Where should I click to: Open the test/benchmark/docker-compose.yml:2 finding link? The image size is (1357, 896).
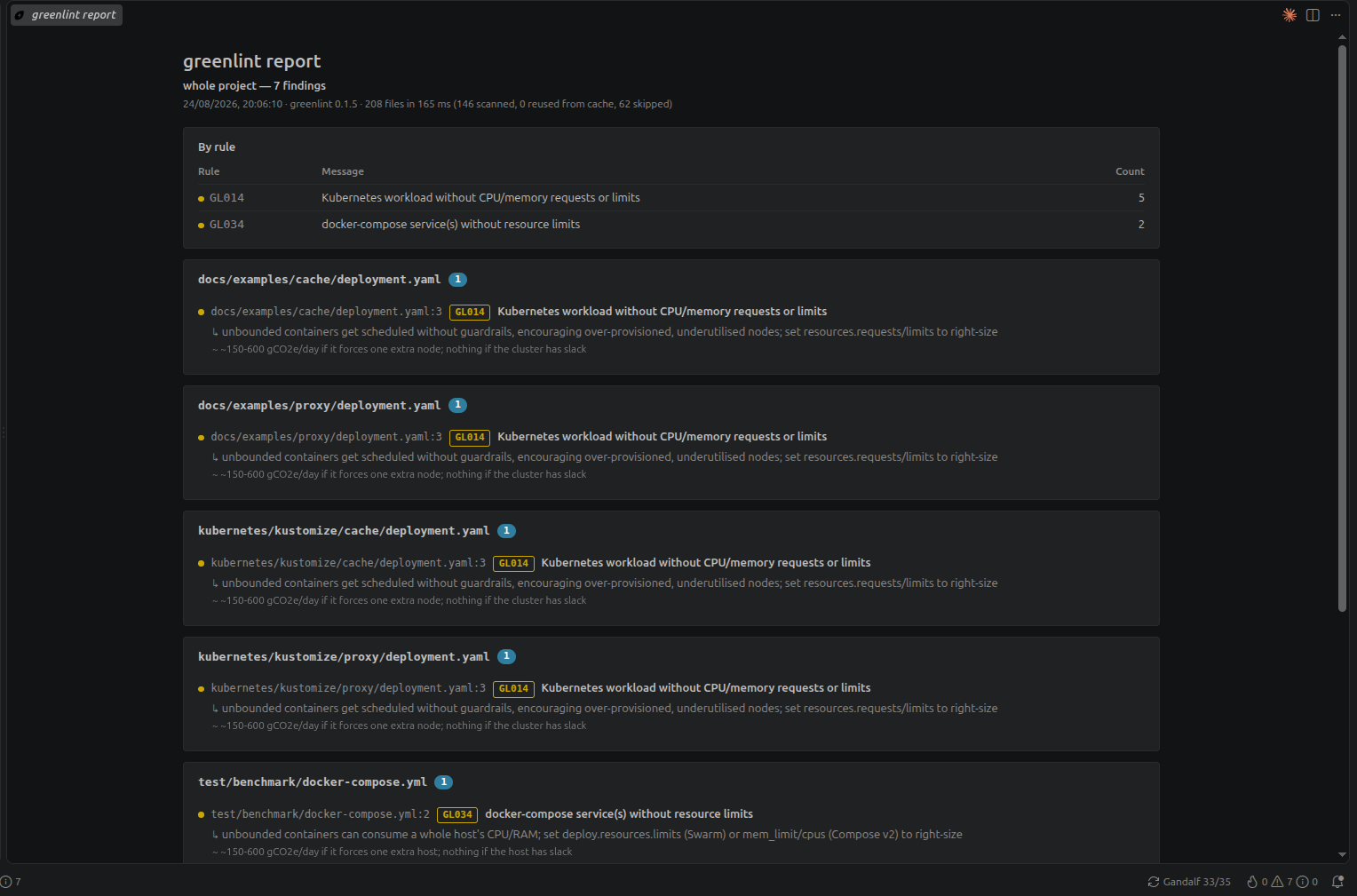coord(320,814)
